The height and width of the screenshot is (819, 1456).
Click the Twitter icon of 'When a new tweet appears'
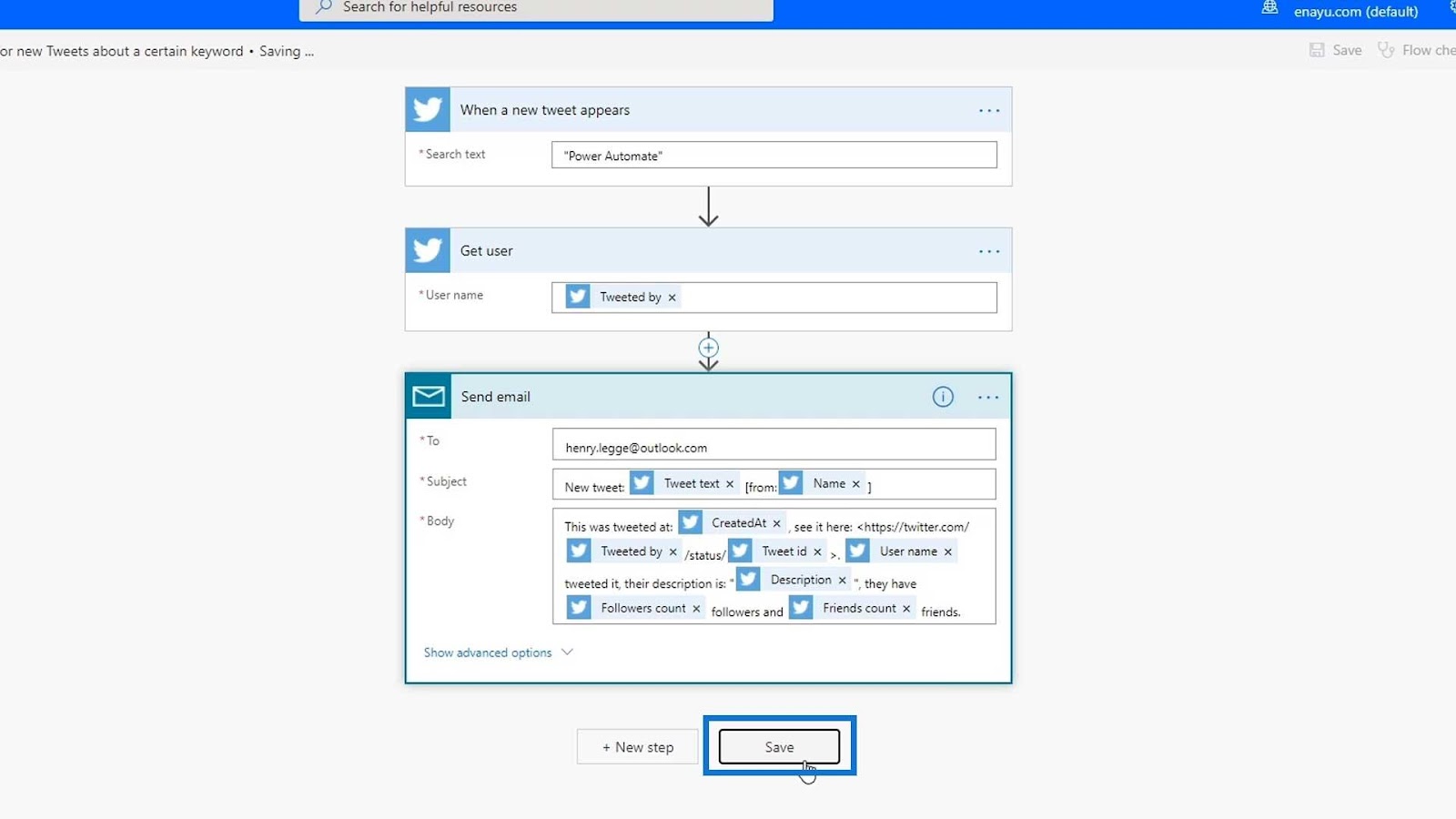tap(428, 110)
